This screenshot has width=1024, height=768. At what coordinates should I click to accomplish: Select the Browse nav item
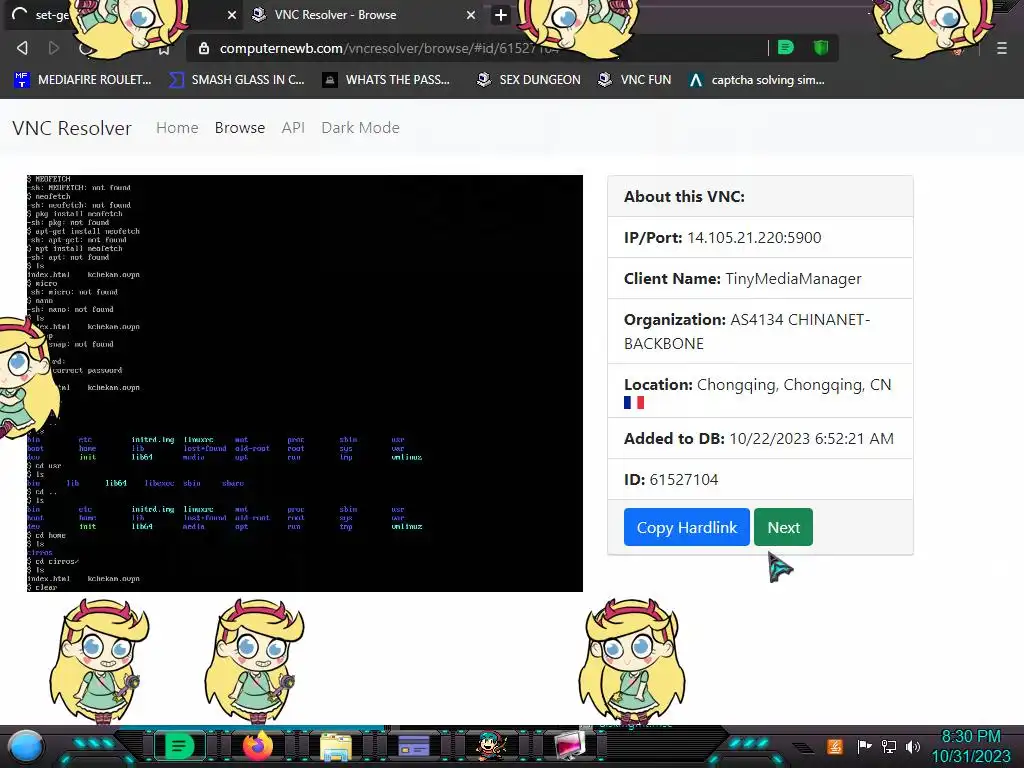point(240,127)
